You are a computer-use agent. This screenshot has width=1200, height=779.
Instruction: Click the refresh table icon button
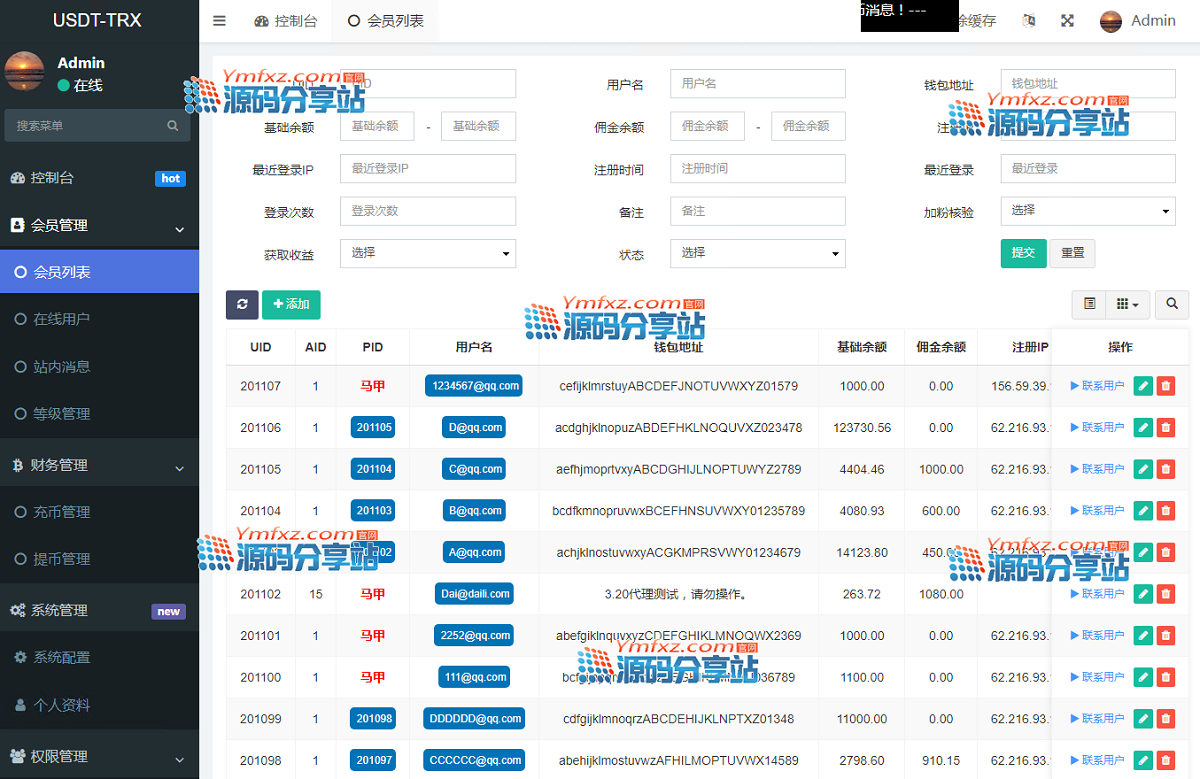[x=242, y=304]
